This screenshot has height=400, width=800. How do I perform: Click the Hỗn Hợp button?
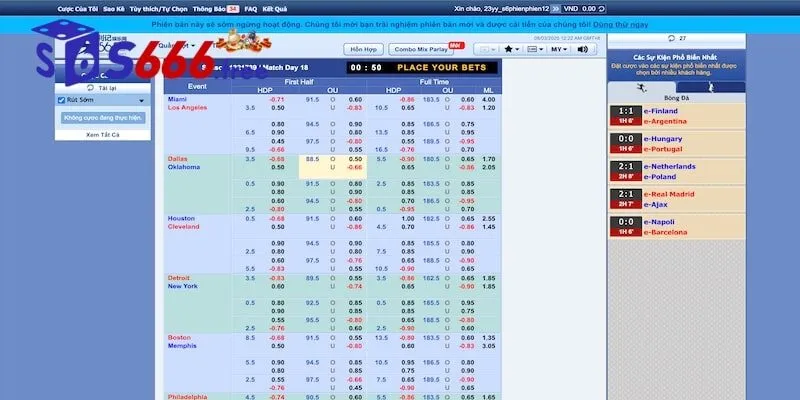363,49
